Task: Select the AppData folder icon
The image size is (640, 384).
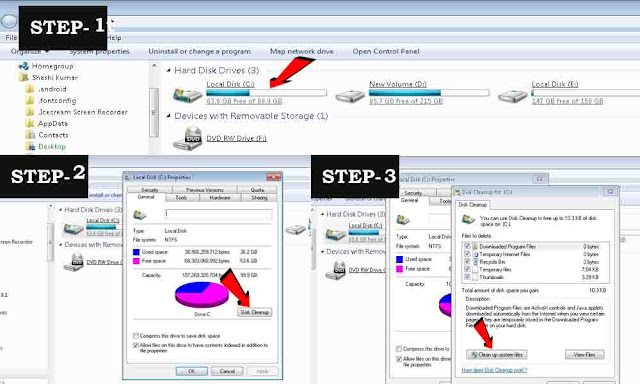Action: 30,123
